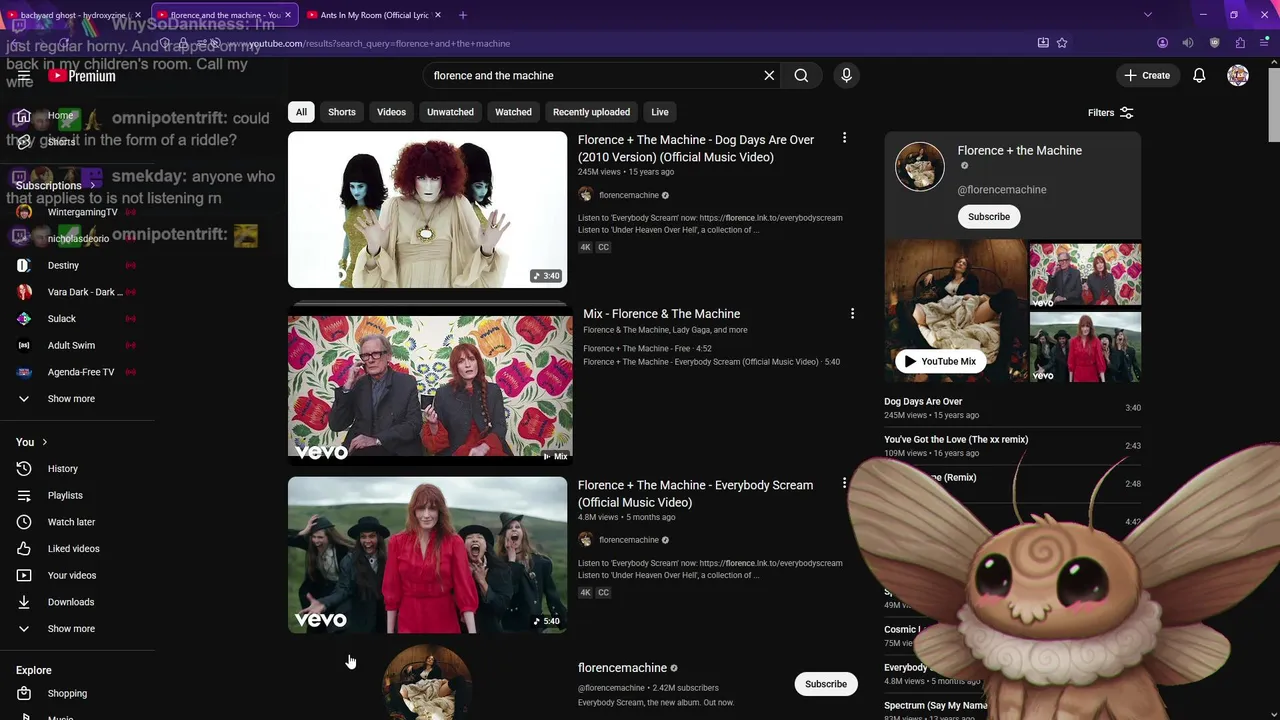Screen dimensions: 1280x720
Task: Play the YouTube Mix button
Action: [x=939, y=361]
